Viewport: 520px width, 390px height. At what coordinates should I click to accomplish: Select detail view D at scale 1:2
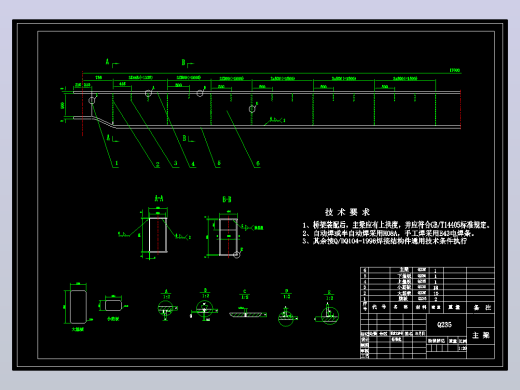click(287, 308)
